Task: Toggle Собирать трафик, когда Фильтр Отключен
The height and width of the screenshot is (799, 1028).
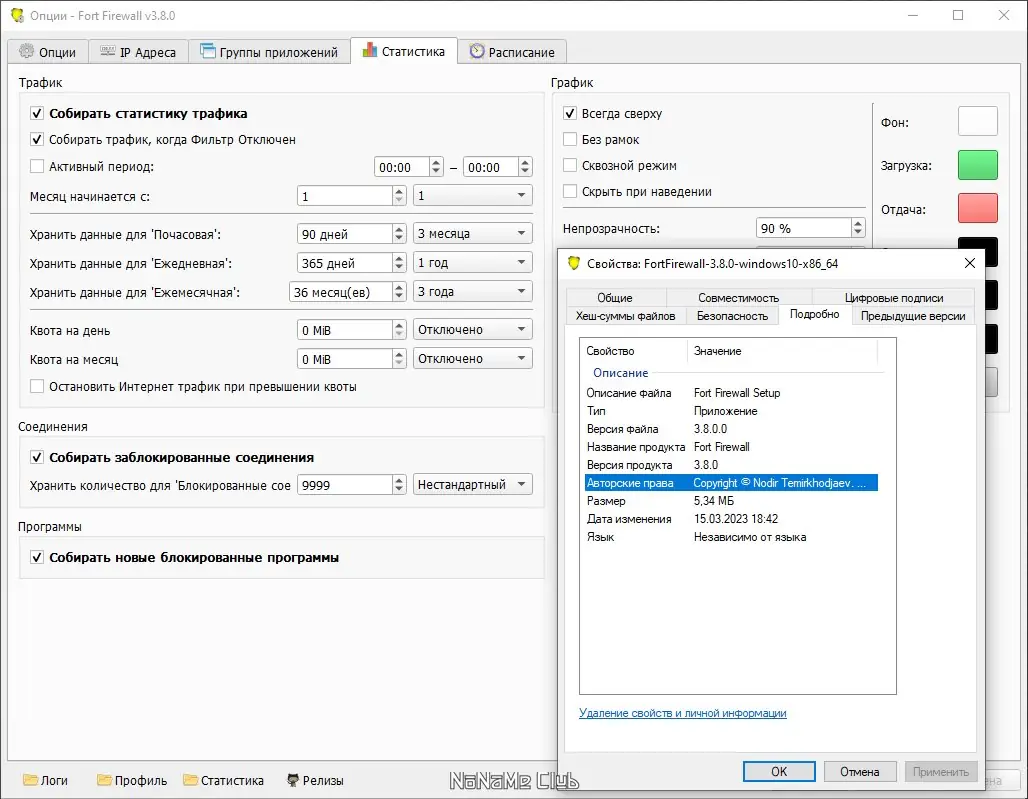Action: click(x=37, y=140)
